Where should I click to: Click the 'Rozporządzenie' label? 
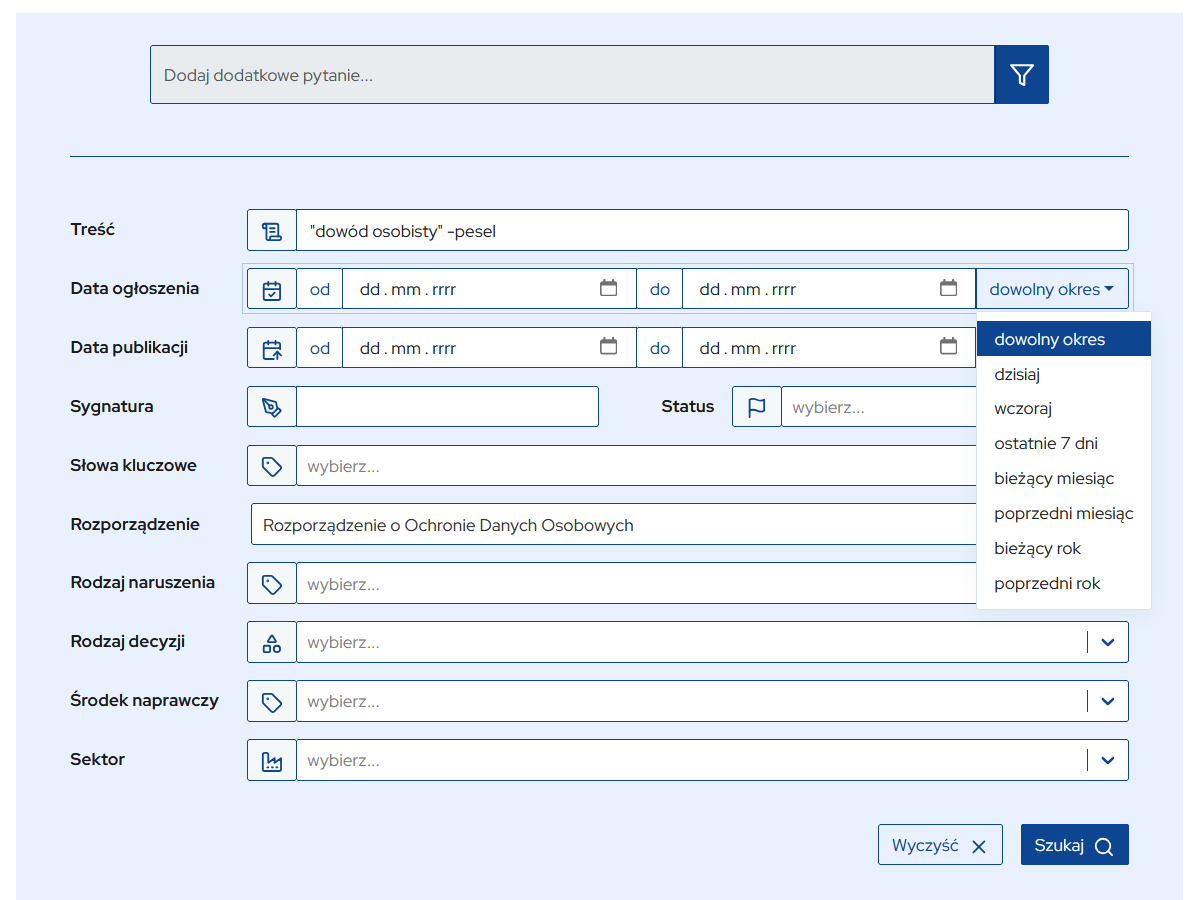coord(135,525)
